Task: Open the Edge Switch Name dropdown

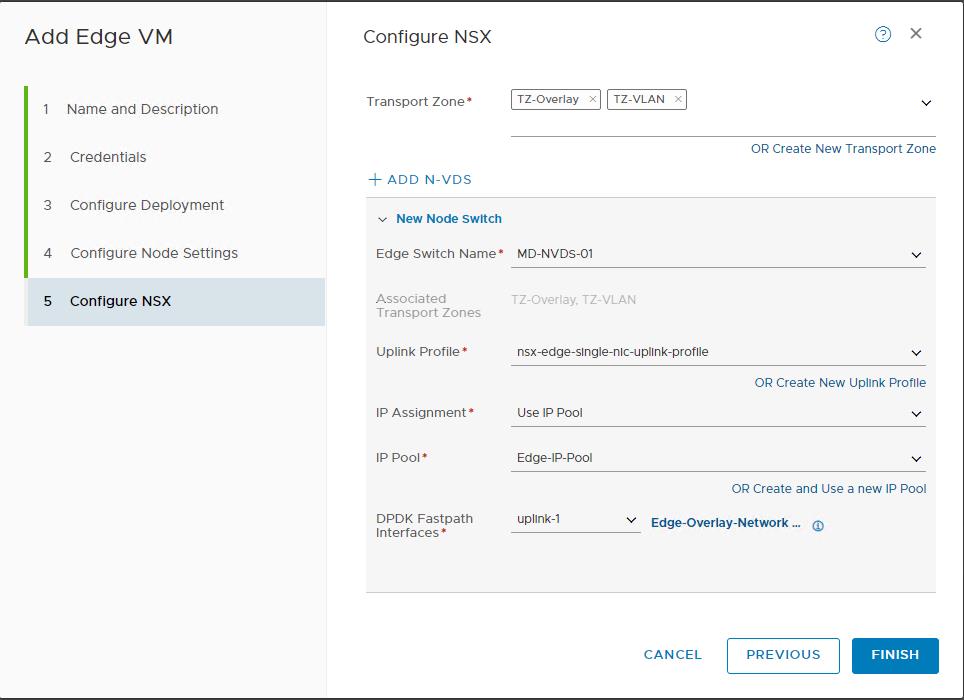Action: tap(916, 254)
